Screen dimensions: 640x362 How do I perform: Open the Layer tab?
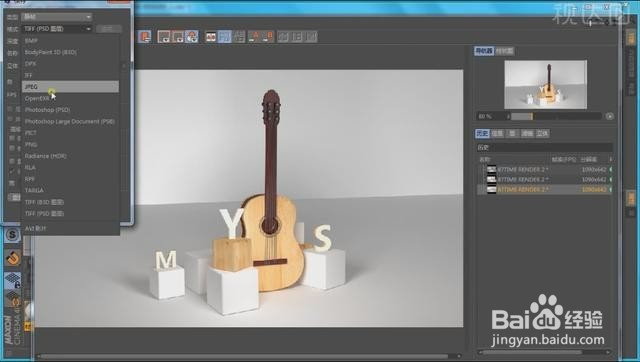pyautogui.click(x=512, y=133)
